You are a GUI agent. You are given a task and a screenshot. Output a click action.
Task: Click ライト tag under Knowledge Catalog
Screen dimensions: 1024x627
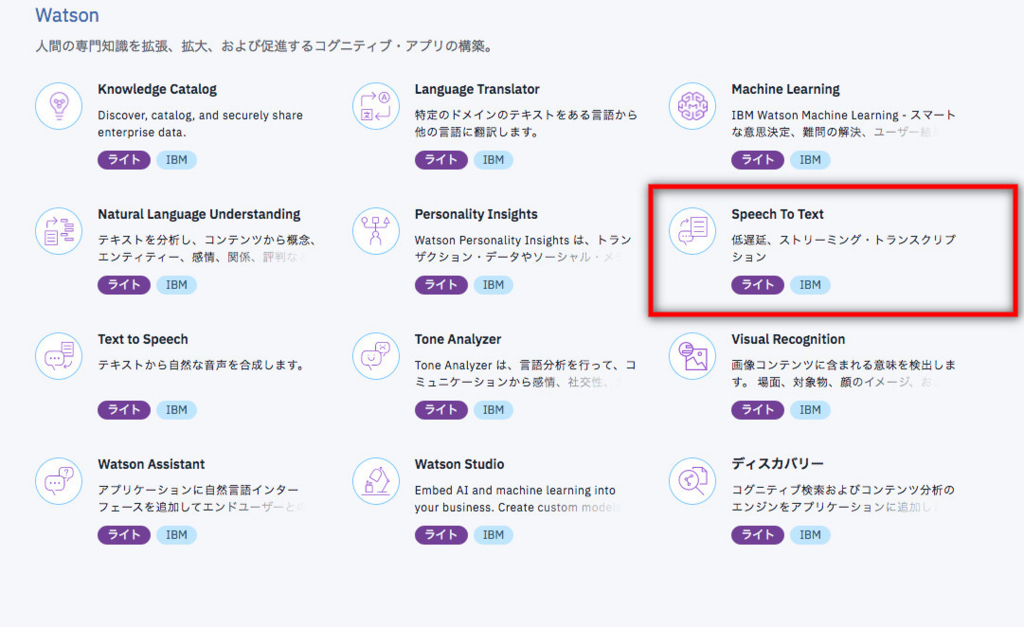[124, 160]
